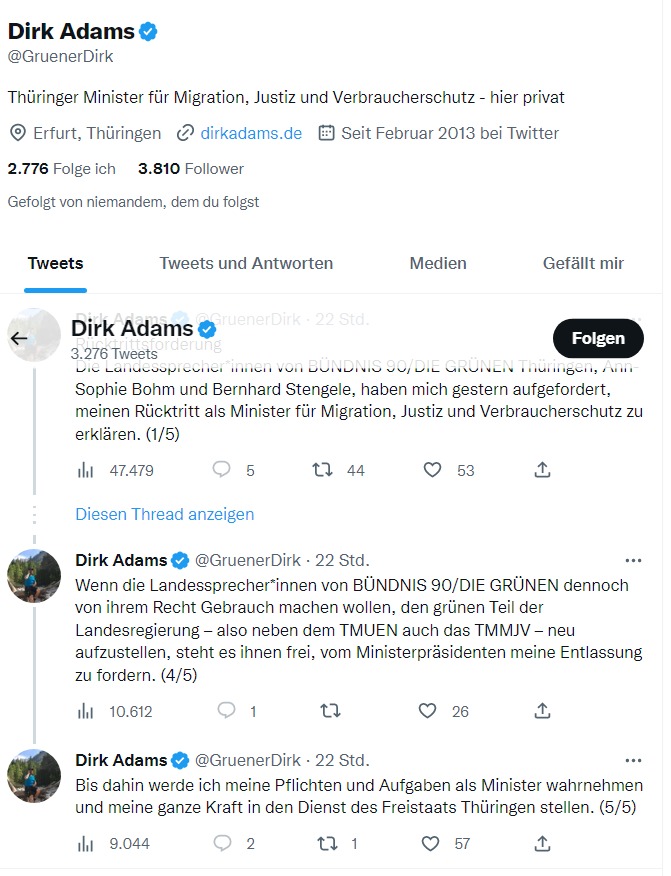Share the tweet ending with (4/5)
Viewport: 671px width, 876px height.
[x=542, y=711]
